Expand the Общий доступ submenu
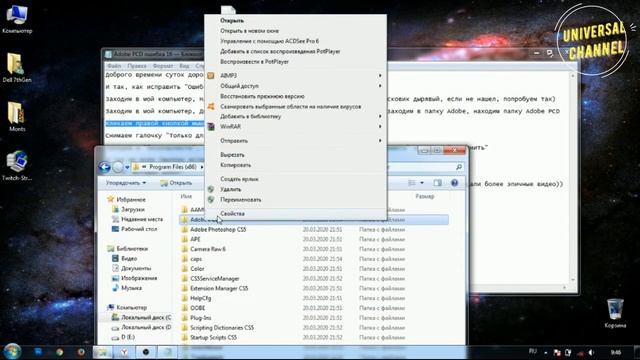The width and height of the screenshot is (640, 360). pyautogui.click(x=296, y=86)
